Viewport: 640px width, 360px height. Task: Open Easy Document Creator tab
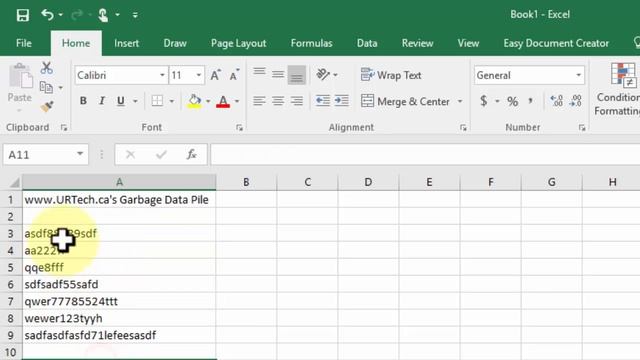(556, 43)
